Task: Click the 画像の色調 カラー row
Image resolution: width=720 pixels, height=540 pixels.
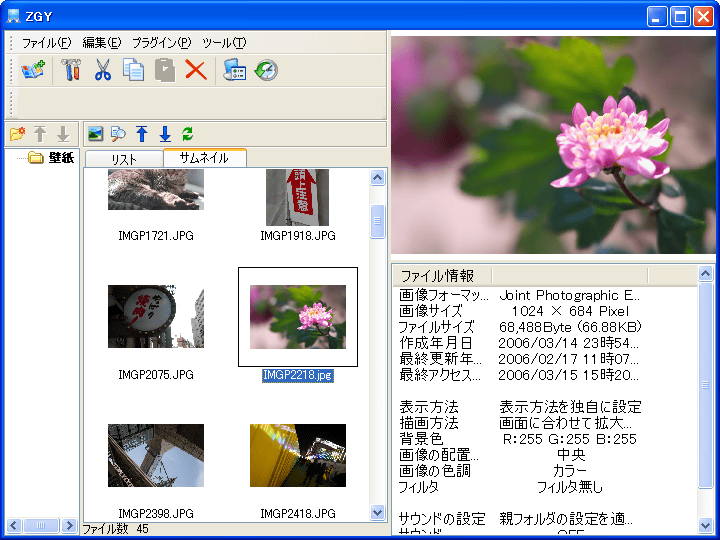Action: coord(520,471)
